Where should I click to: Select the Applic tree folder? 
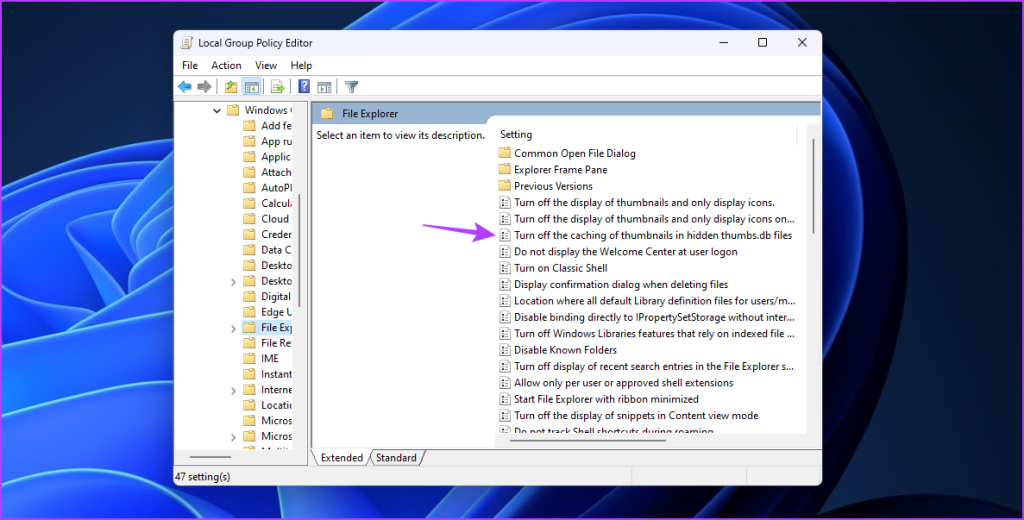[x=267, y=157]
